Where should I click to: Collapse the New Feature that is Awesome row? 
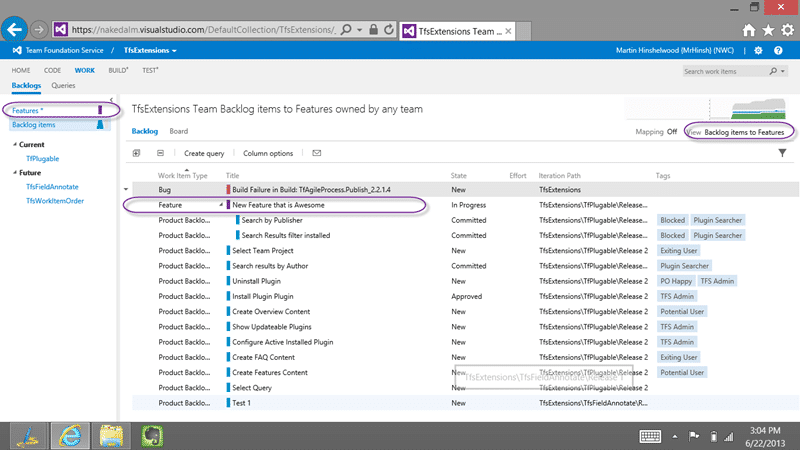221,205
